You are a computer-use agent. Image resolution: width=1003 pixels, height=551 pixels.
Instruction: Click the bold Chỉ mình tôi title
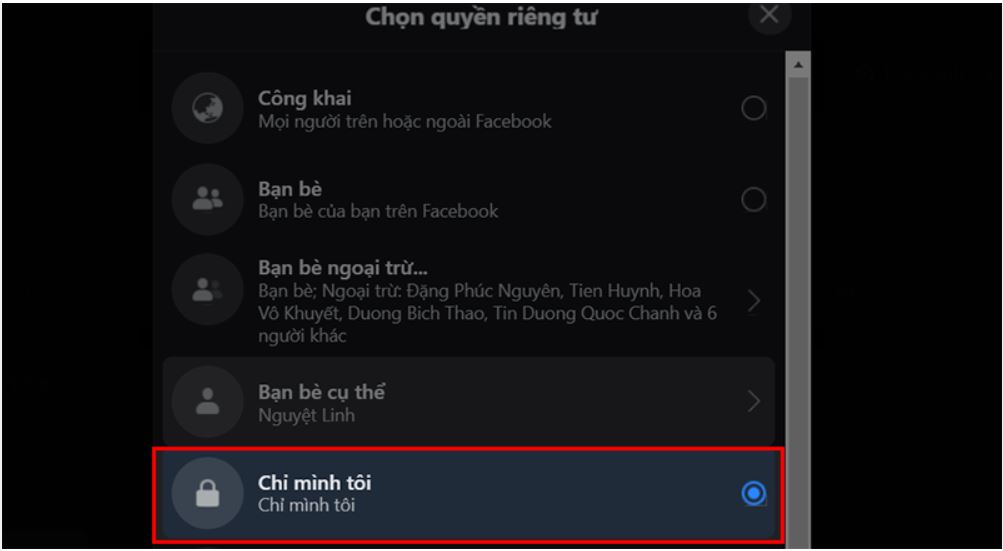(x=314, y=483)
